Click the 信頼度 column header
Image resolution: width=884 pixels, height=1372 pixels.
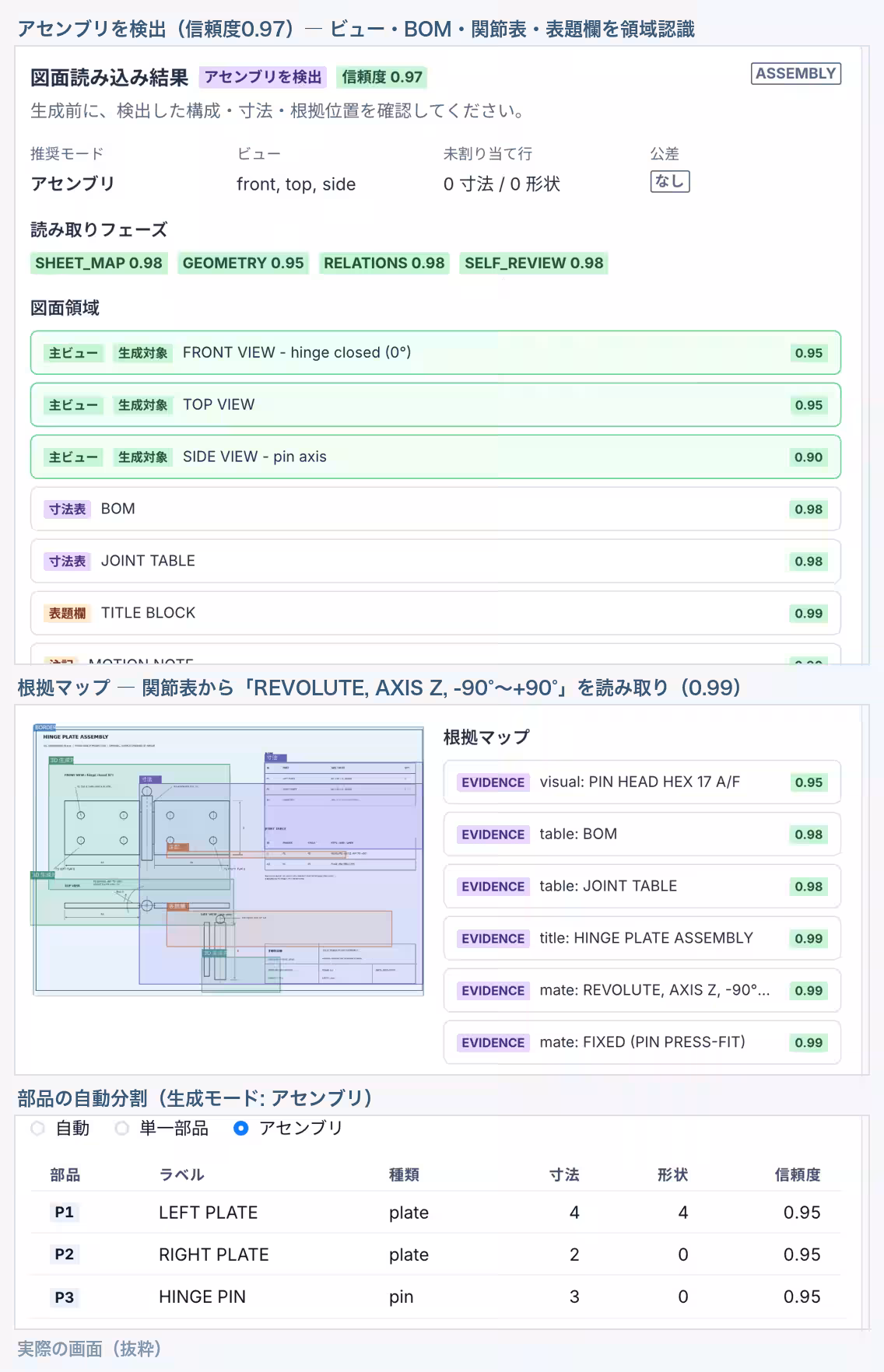point(798,1174)
